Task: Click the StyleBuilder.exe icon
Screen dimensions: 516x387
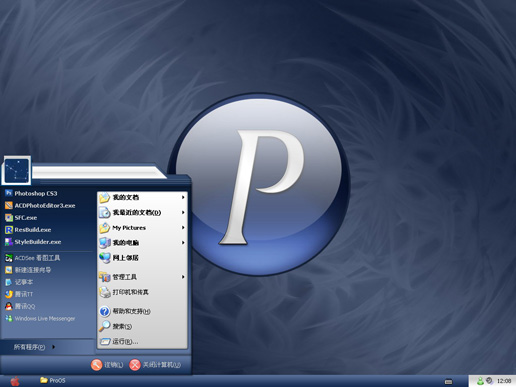Action: 9,242
